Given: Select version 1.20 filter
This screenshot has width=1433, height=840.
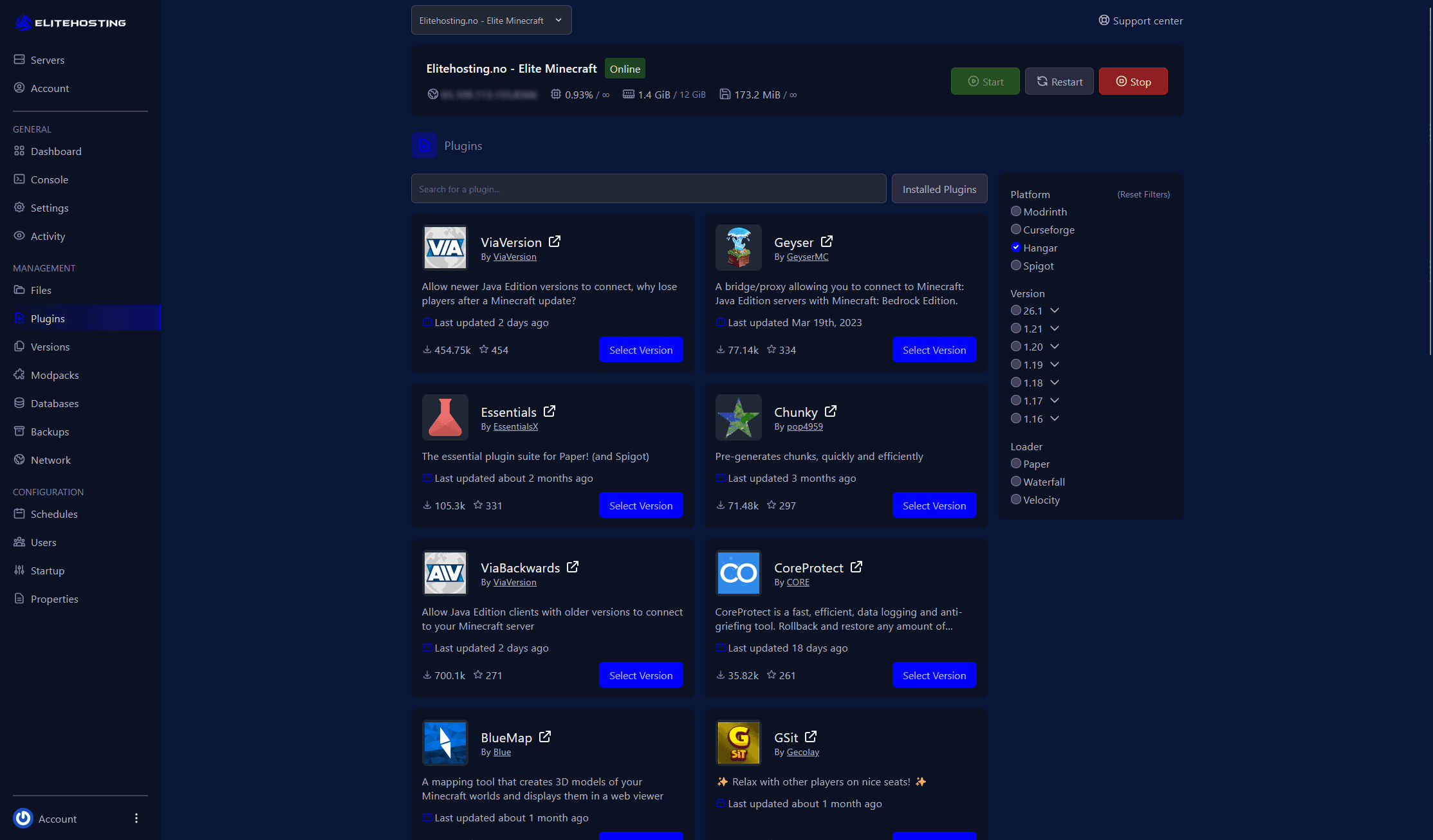Looking at the screenshot, I should pyautogui.click(x=1016, y=346).
